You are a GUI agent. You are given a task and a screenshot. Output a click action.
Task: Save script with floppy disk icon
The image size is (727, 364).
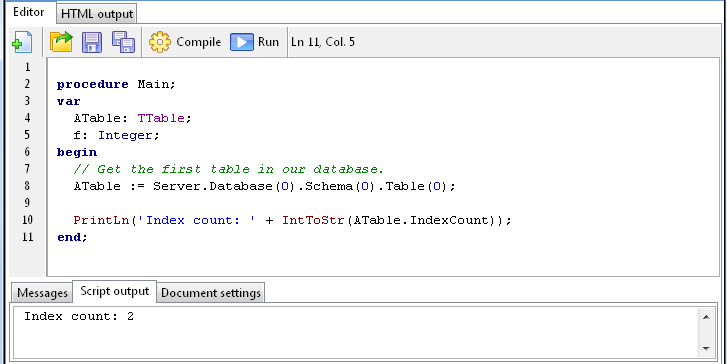[x=92, y=42]
